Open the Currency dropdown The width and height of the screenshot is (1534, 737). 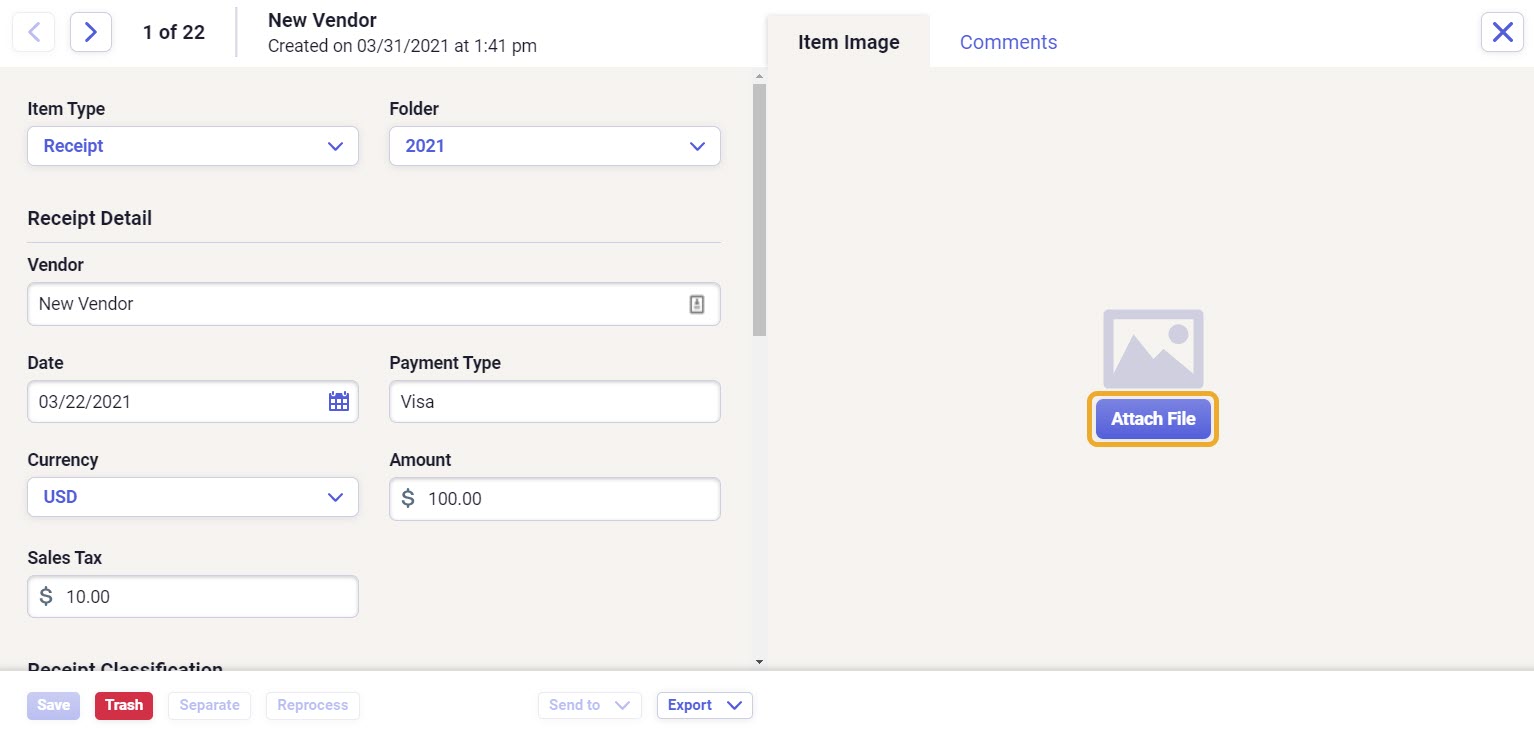pyautogui.click(x=193, y=497)
